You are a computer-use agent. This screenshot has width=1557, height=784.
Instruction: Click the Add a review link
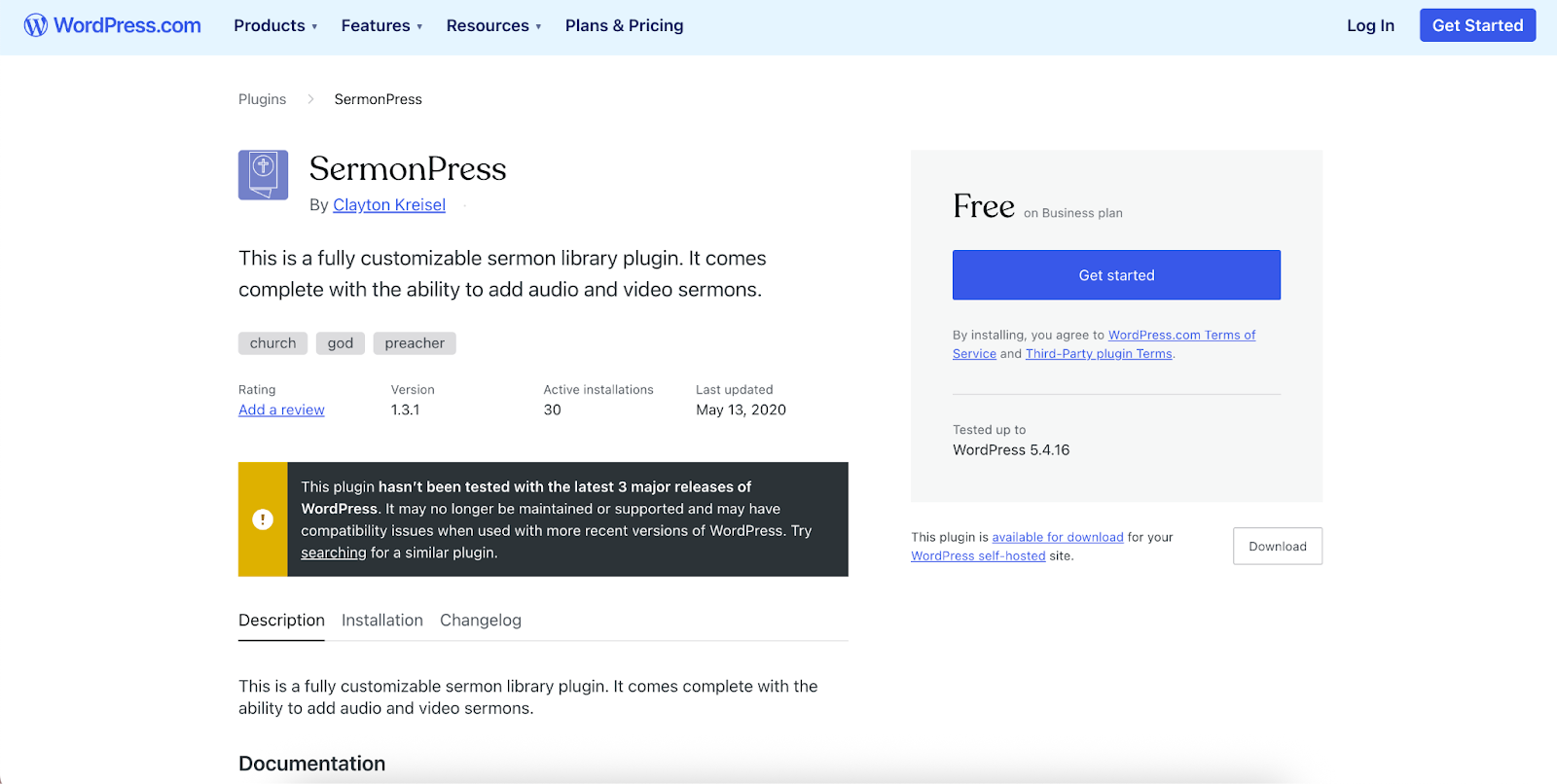point(281,410)
